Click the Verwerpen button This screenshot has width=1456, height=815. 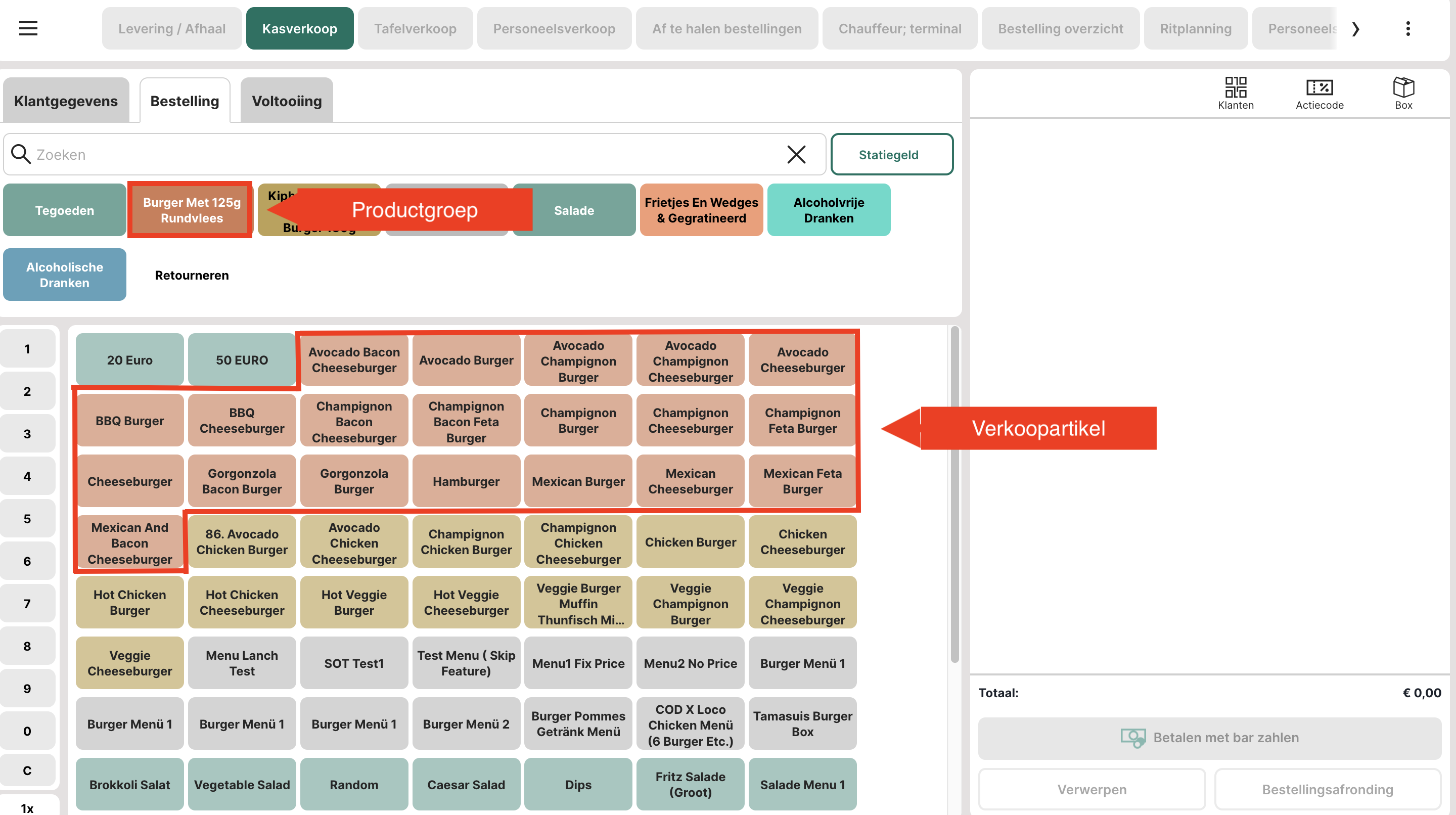point(1091,789)
